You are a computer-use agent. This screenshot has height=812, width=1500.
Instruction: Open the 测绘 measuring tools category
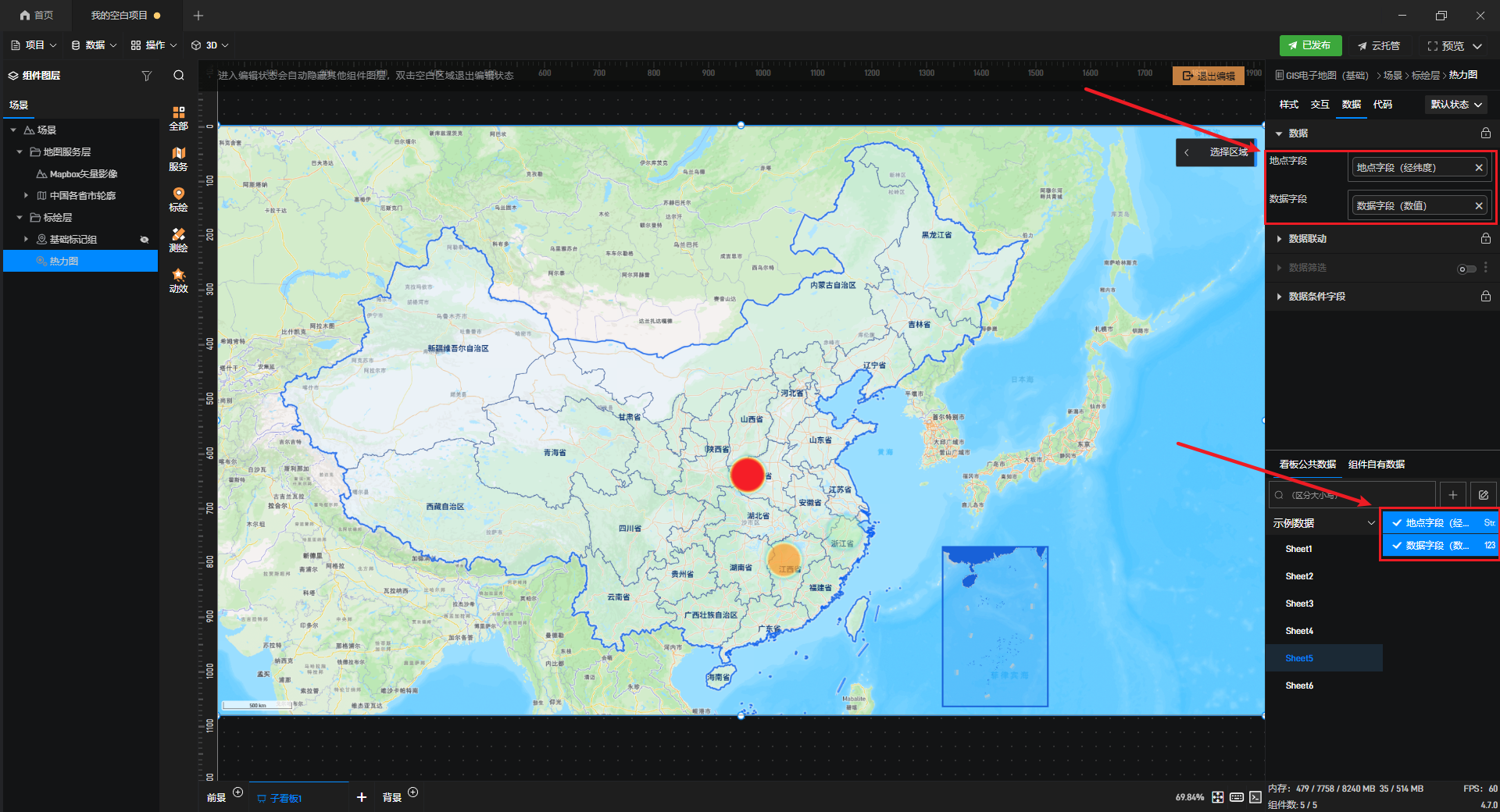pos(178,240)
